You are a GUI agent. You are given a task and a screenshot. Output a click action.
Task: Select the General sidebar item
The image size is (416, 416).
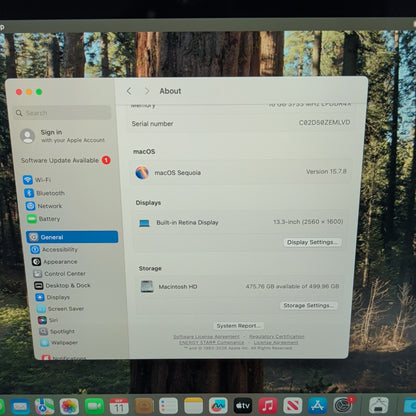tap(72, 237)
